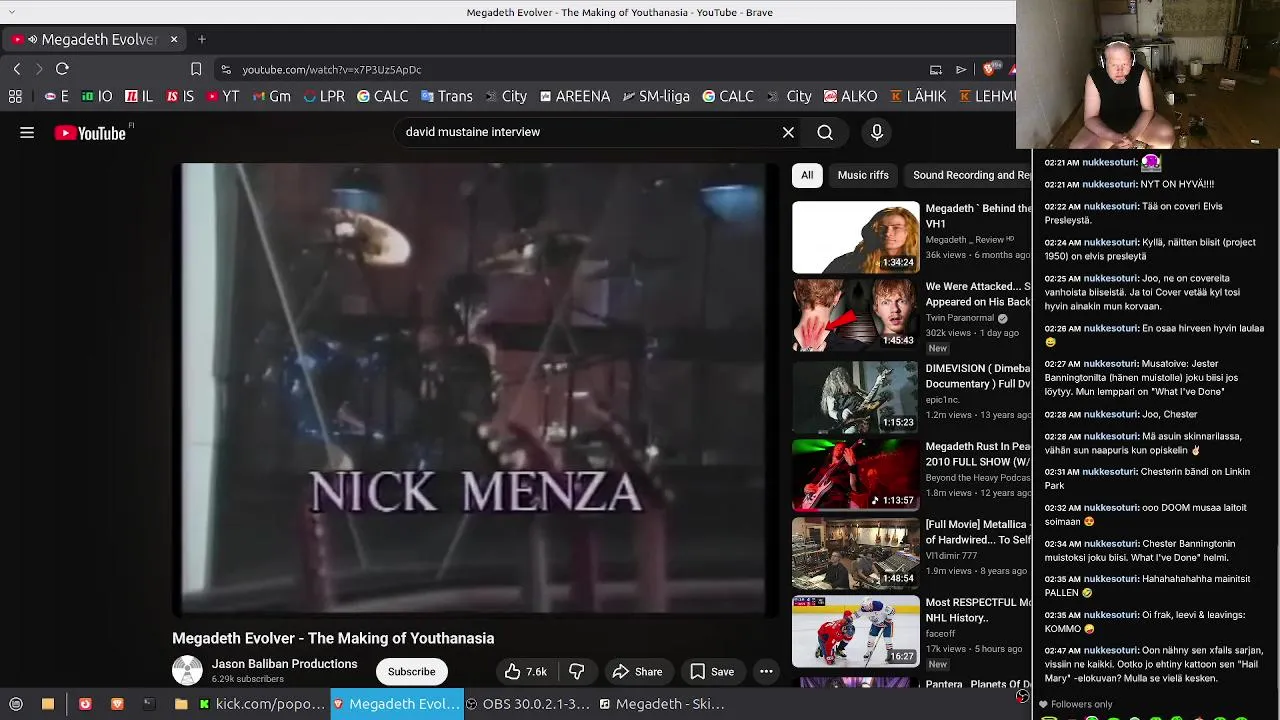Open the IL bookmark

(x=139, y=96)
